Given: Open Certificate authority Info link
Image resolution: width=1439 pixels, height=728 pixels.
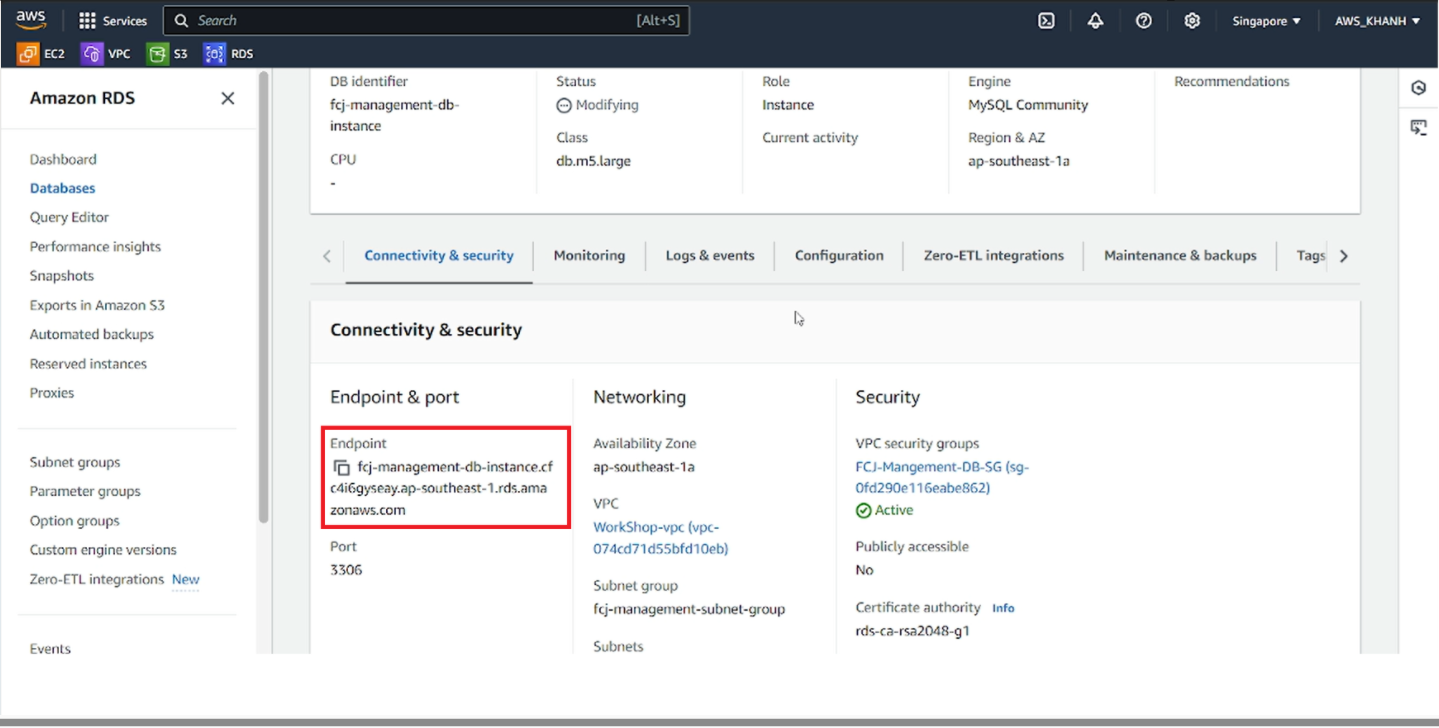Looking at the screenshot, I should pyautogui.click(x=1003, y=608).
